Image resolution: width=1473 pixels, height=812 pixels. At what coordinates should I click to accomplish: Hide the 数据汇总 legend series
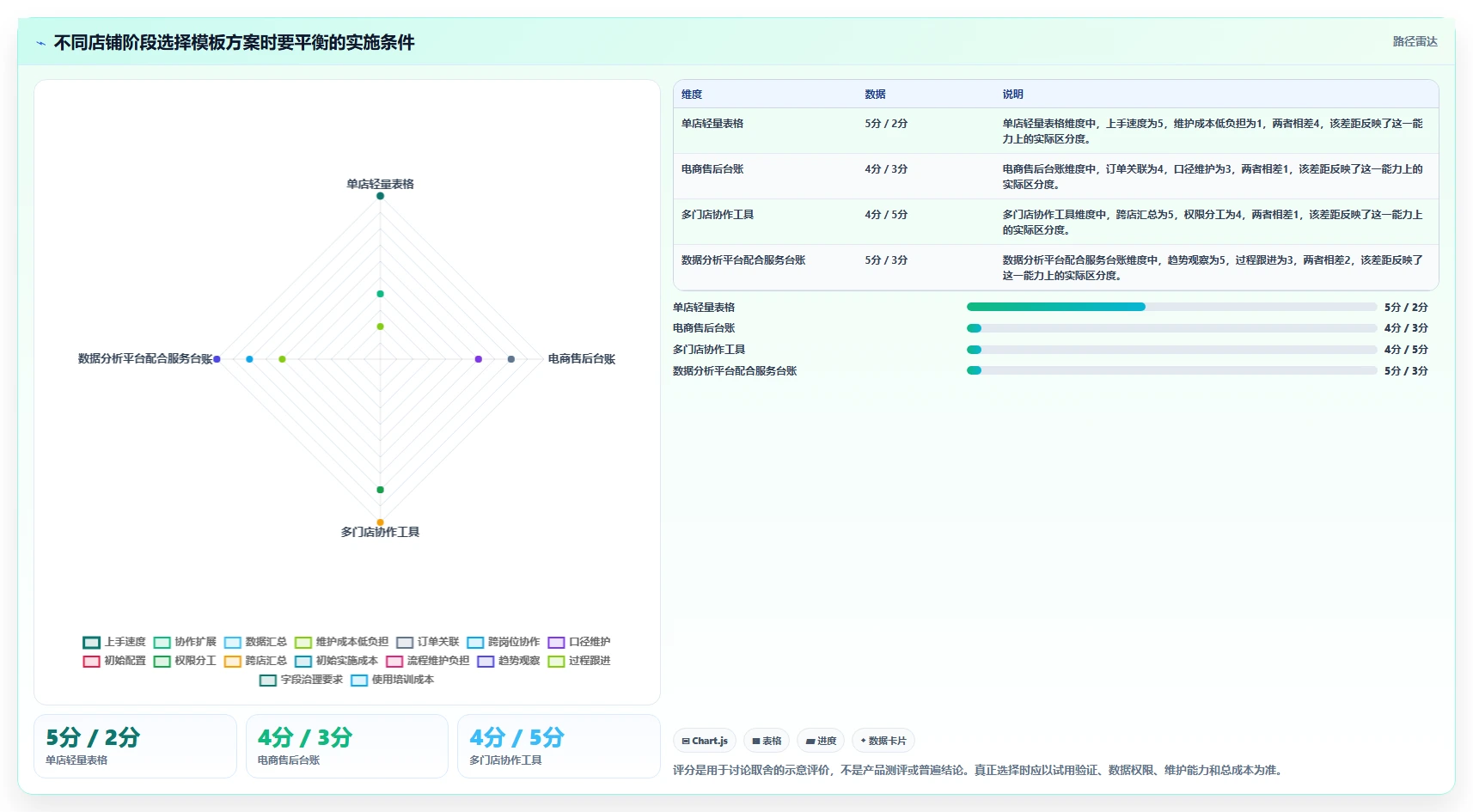pos(255,642)
